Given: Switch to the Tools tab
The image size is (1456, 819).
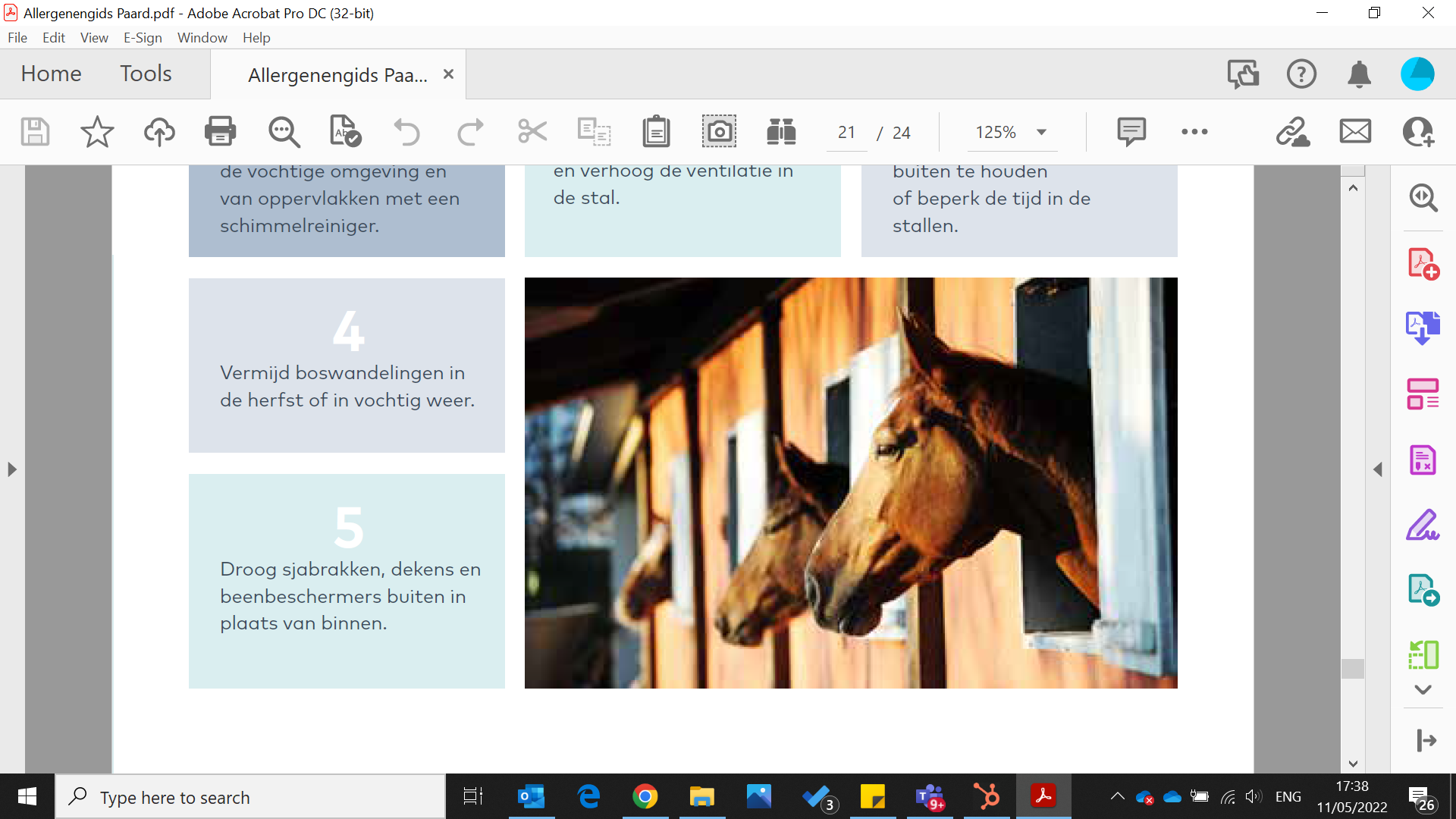Looking at the screenshot, I should 146,74.
